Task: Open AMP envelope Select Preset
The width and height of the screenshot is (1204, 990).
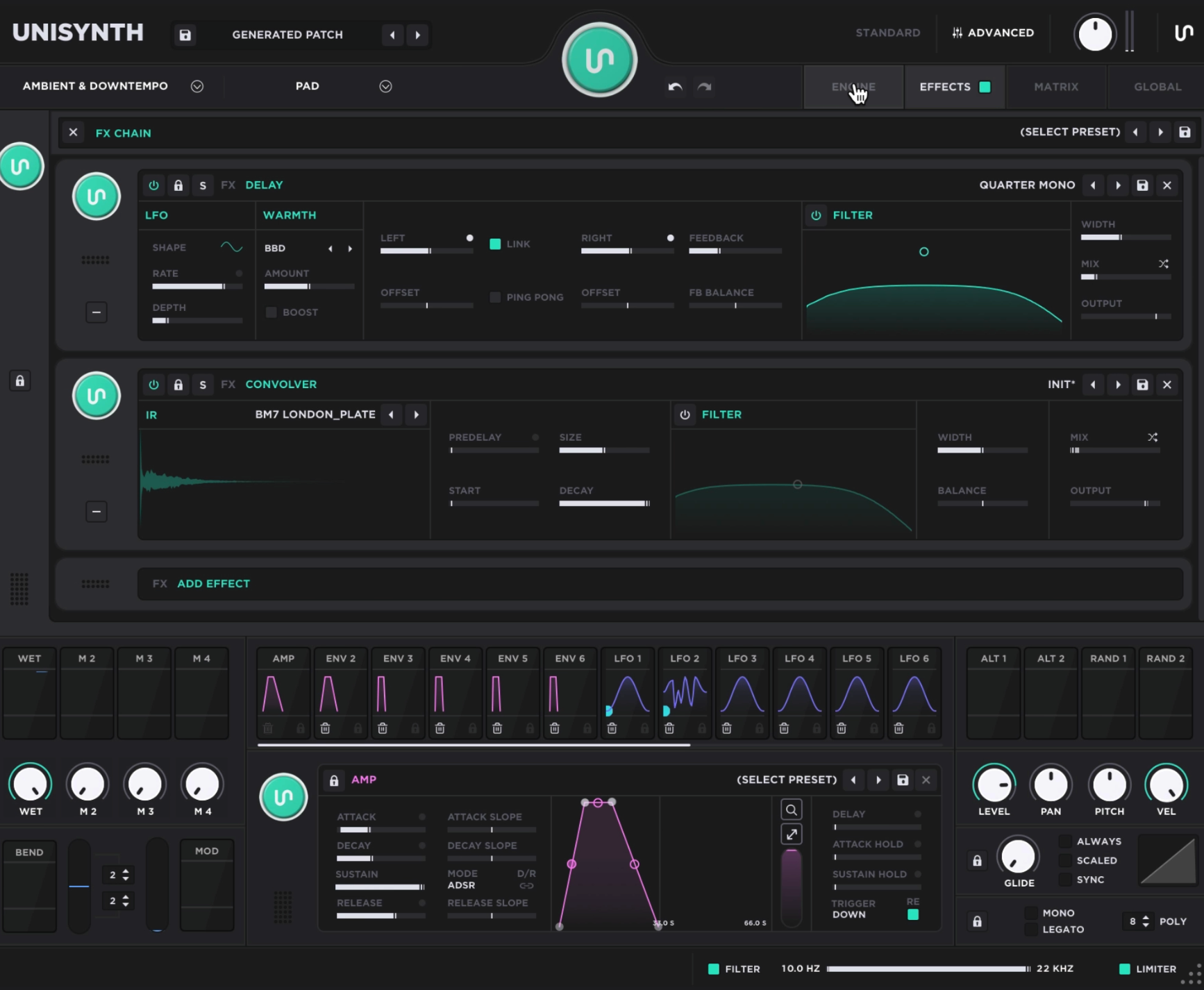Action: click(787, 780)
